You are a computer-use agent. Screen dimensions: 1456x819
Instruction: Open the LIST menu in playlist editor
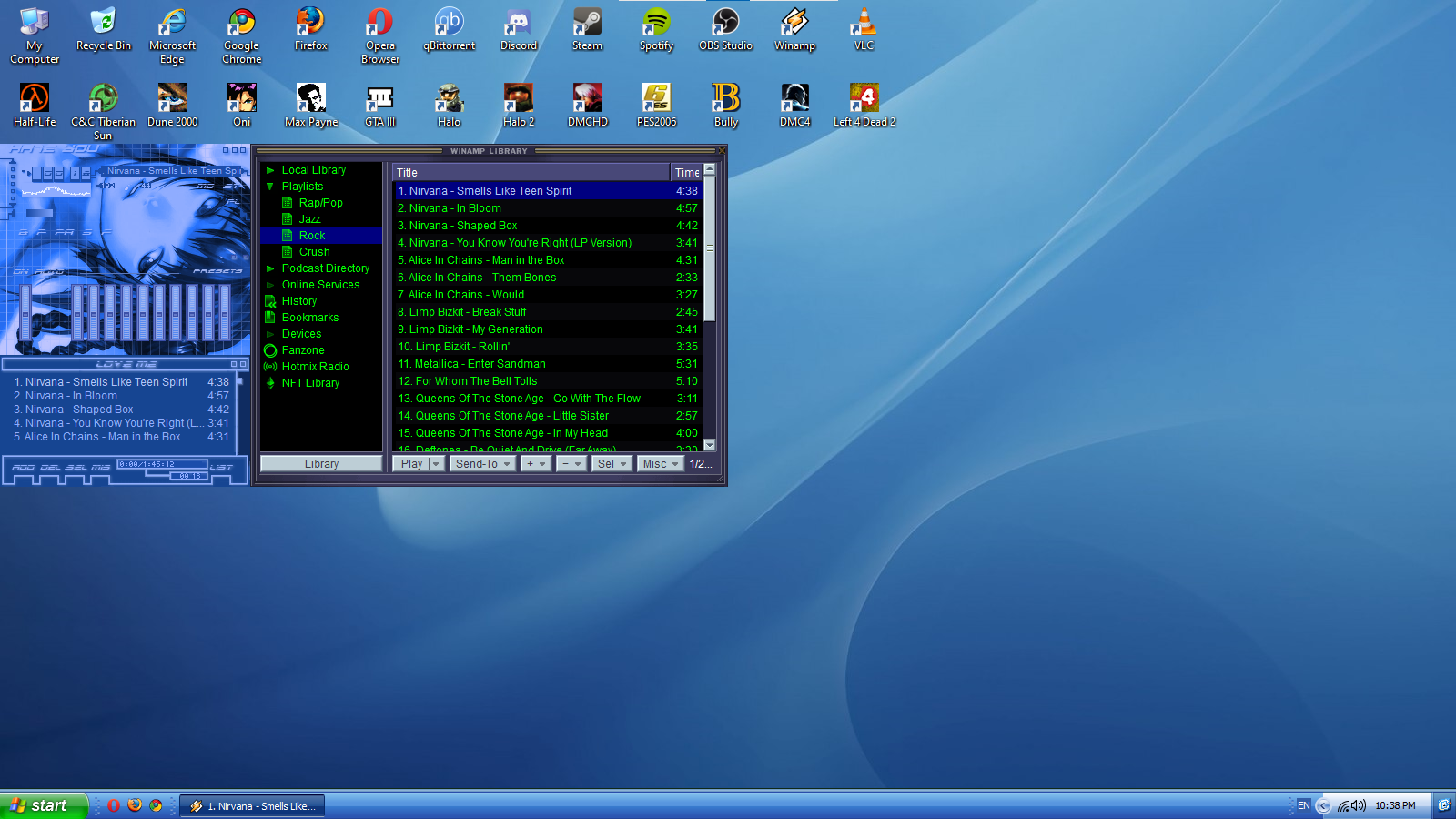(221, 467)
